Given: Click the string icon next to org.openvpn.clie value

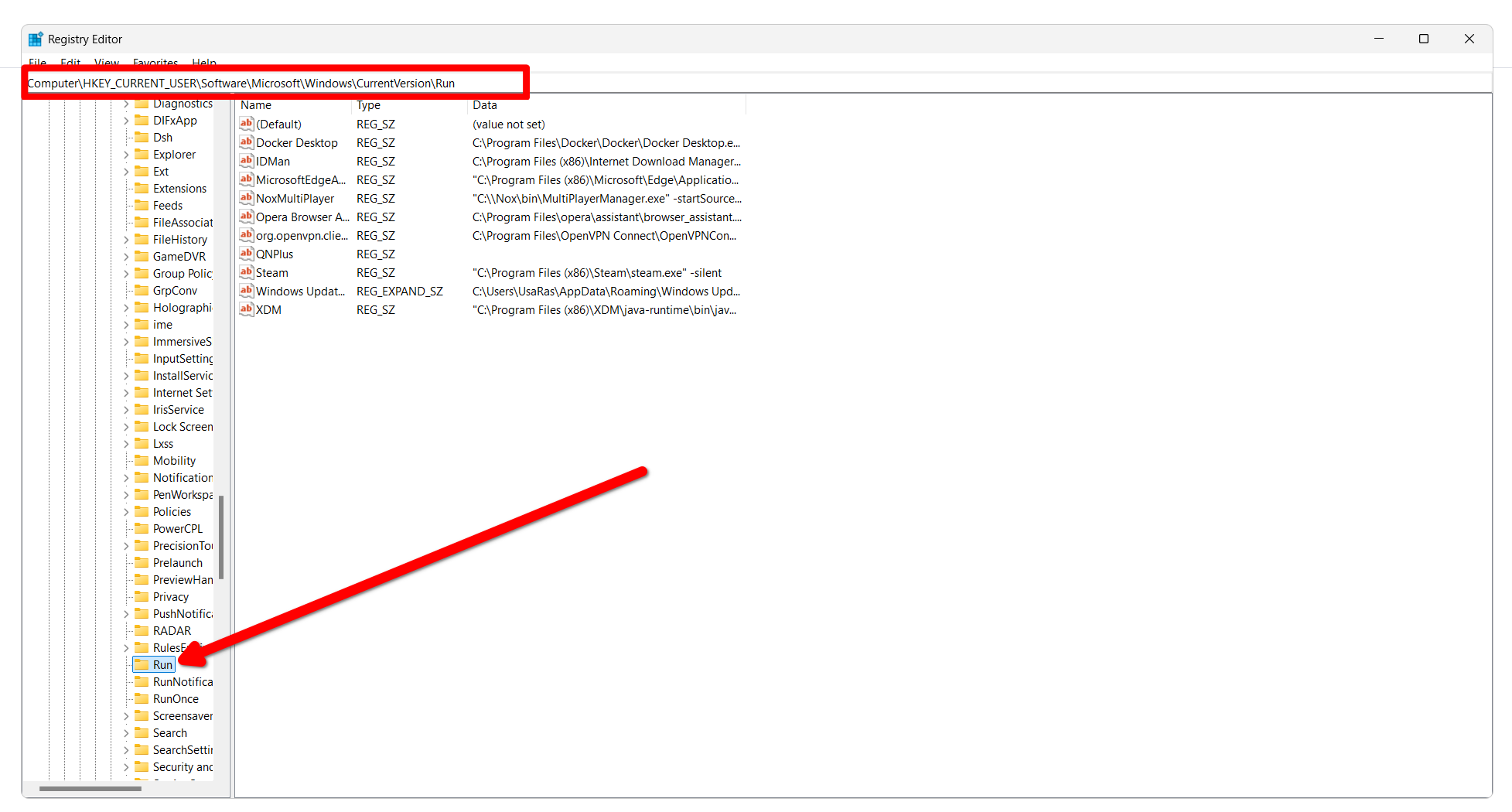Looking at the screenshot, I should [x=247, y=235].
